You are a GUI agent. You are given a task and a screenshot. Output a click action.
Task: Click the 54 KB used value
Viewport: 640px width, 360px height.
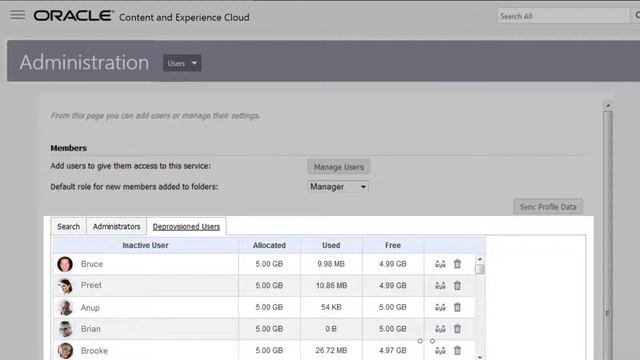point(331,307)
